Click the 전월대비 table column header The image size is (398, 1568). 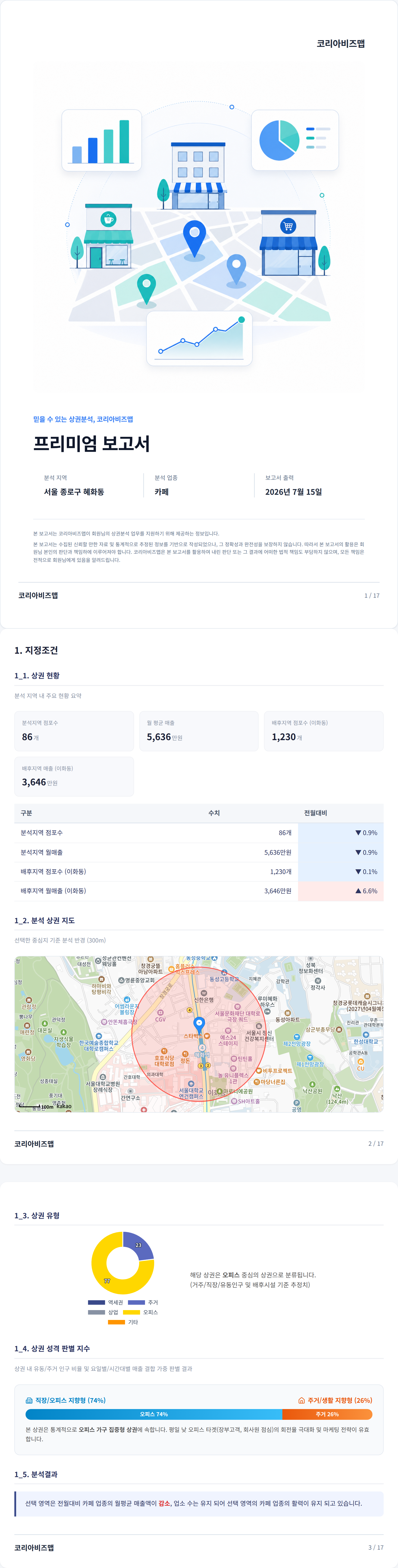[x=316, y=813]
